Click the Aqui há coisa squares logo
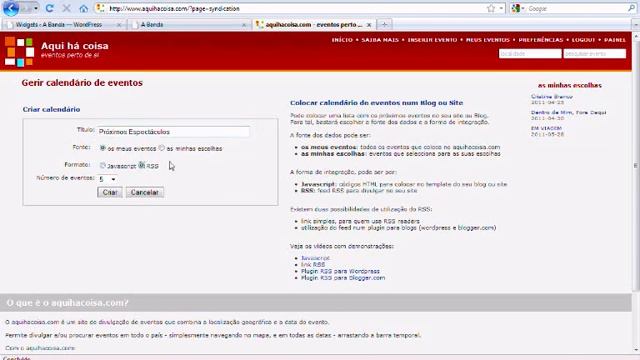 [x=19, y=51]
